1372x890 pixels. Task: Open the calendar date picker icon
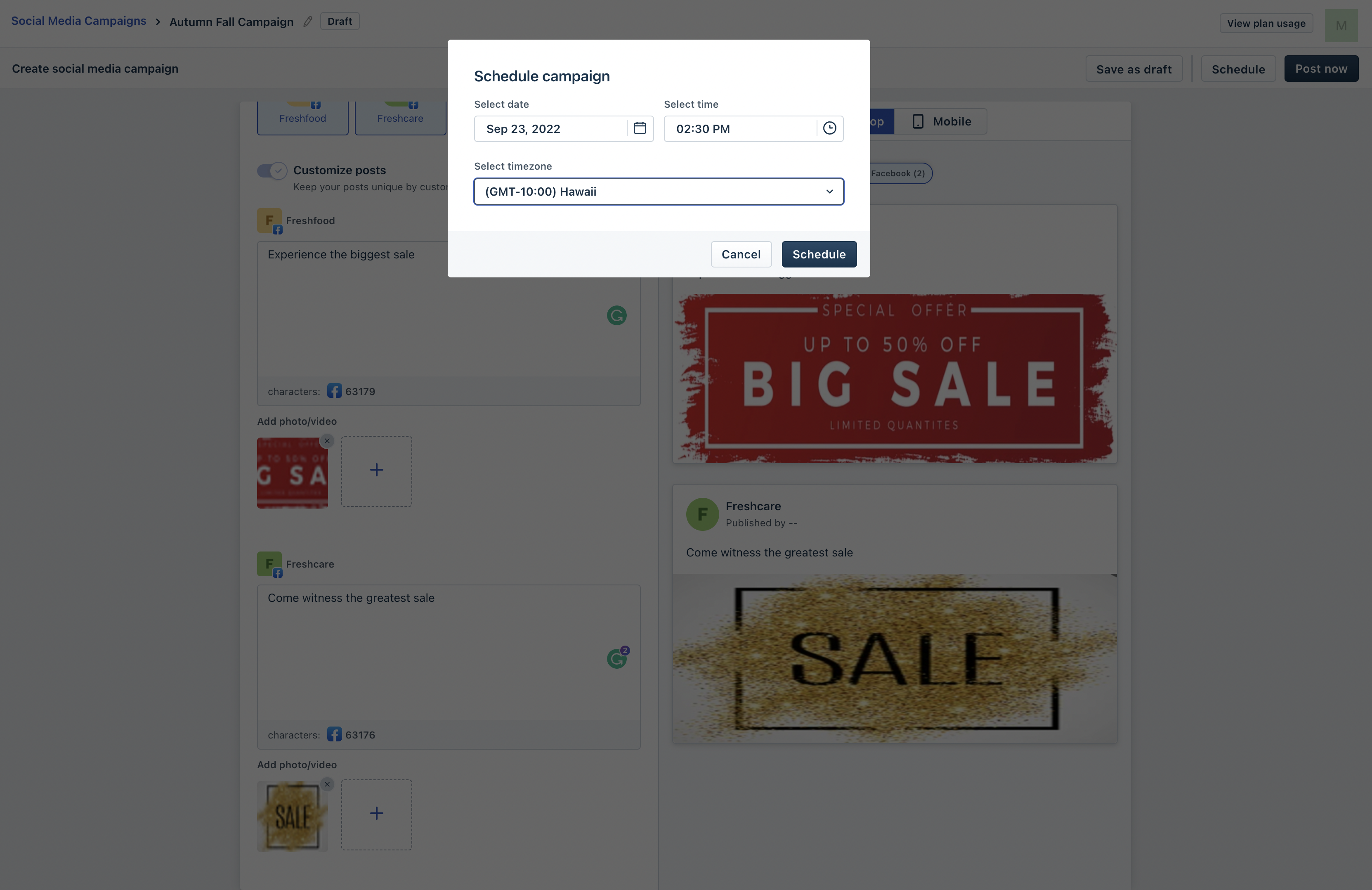point(639,128)
